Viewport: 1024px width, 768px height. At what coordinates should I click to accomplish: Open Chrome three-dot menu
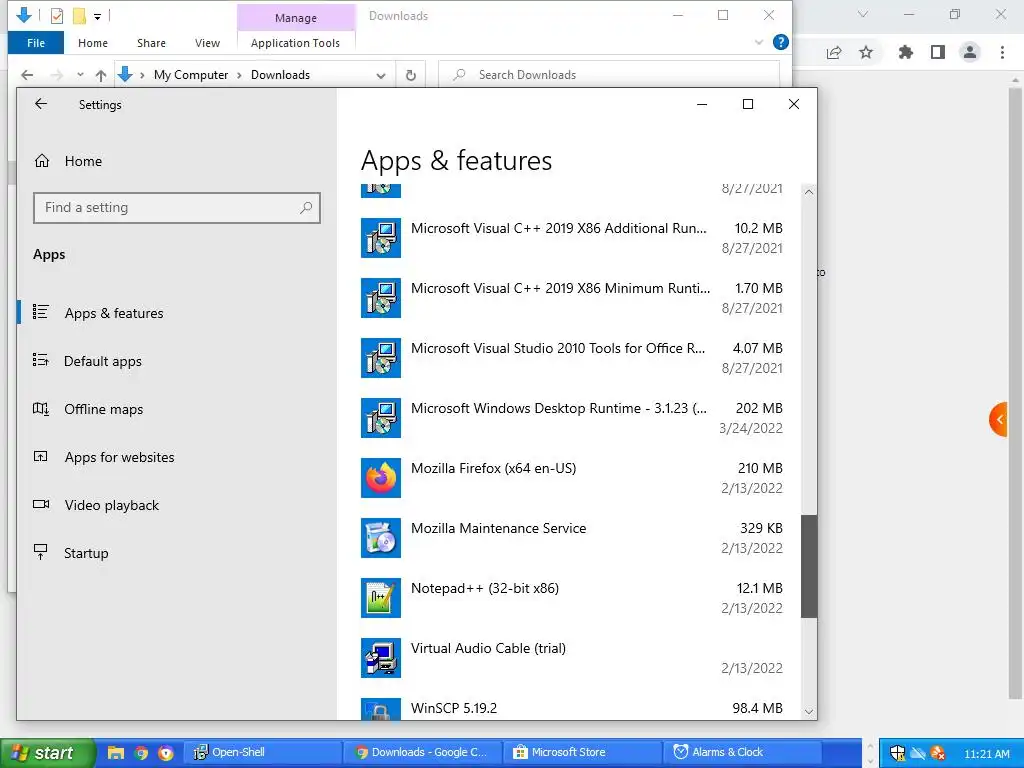(x=1002, y=52)
